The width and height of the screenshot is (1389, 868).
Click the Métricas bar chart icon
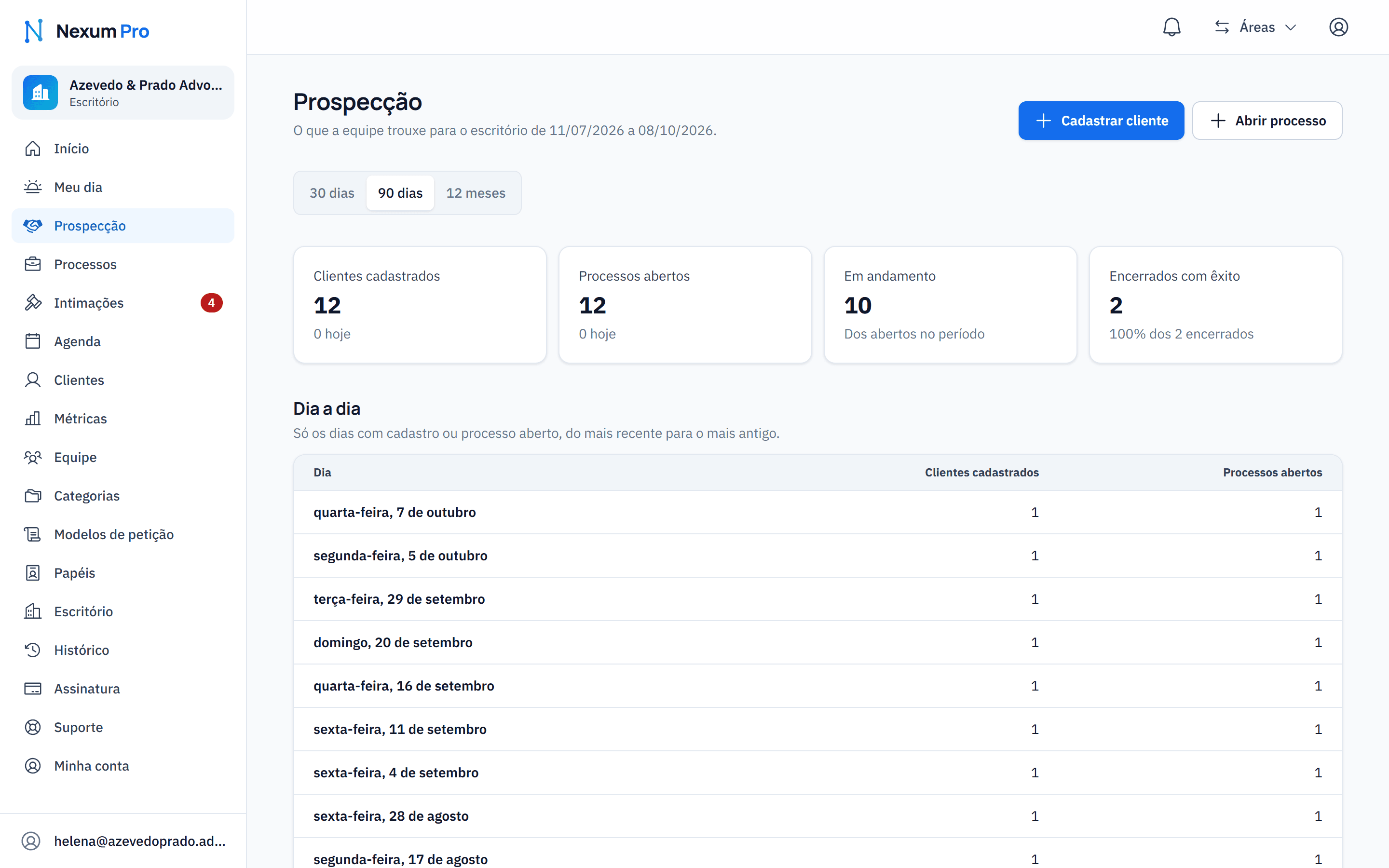pos(33,419)
